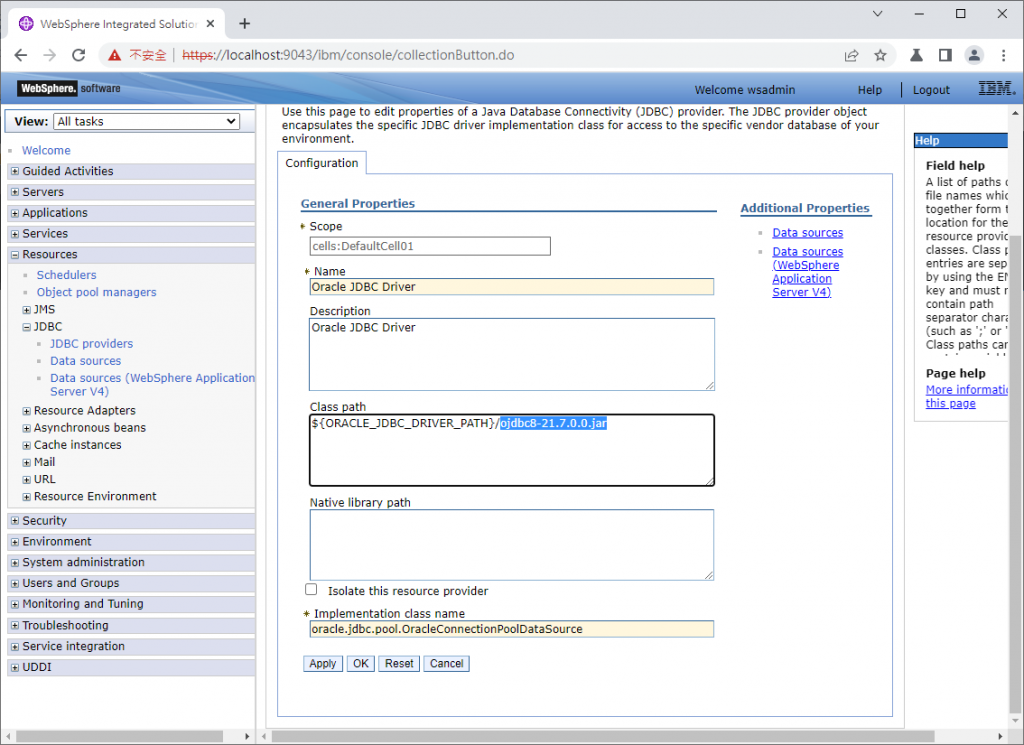Viewport: 1024px width, 745px height.
Task: Click Help in the top banner
Action: click(869, 90)
